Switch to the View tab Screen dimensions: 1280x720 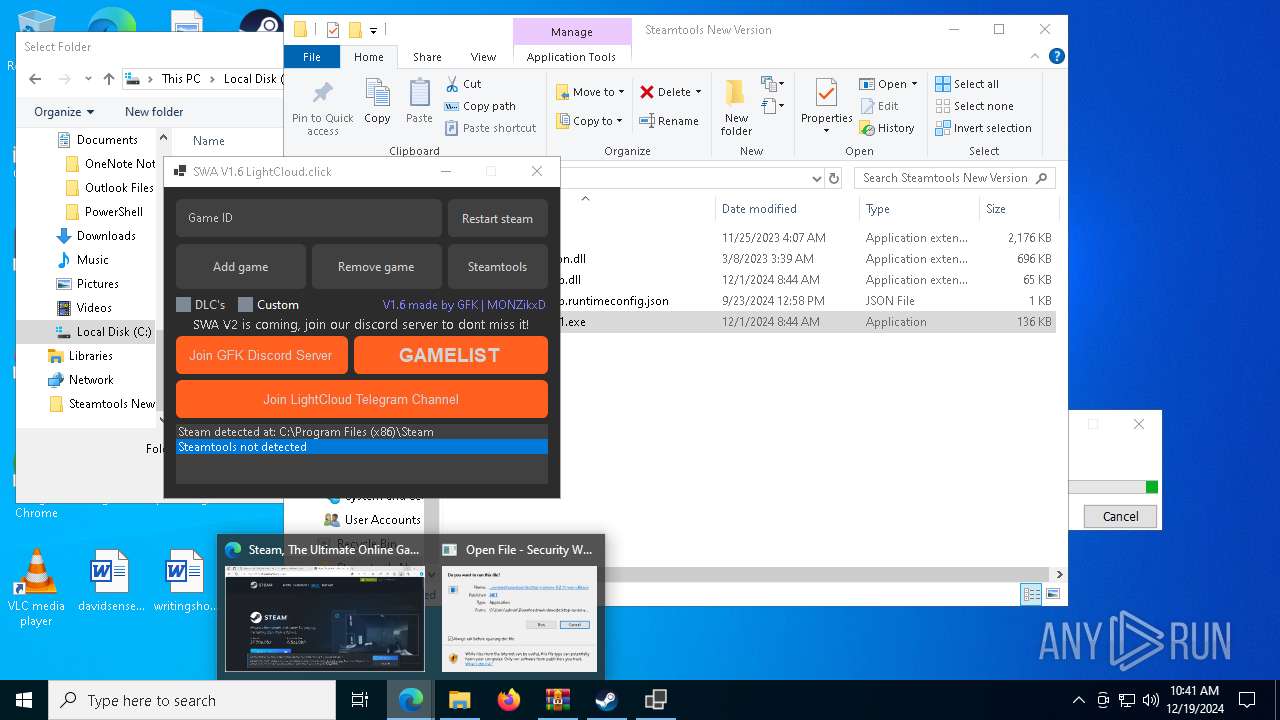click(x=483, y=57)
